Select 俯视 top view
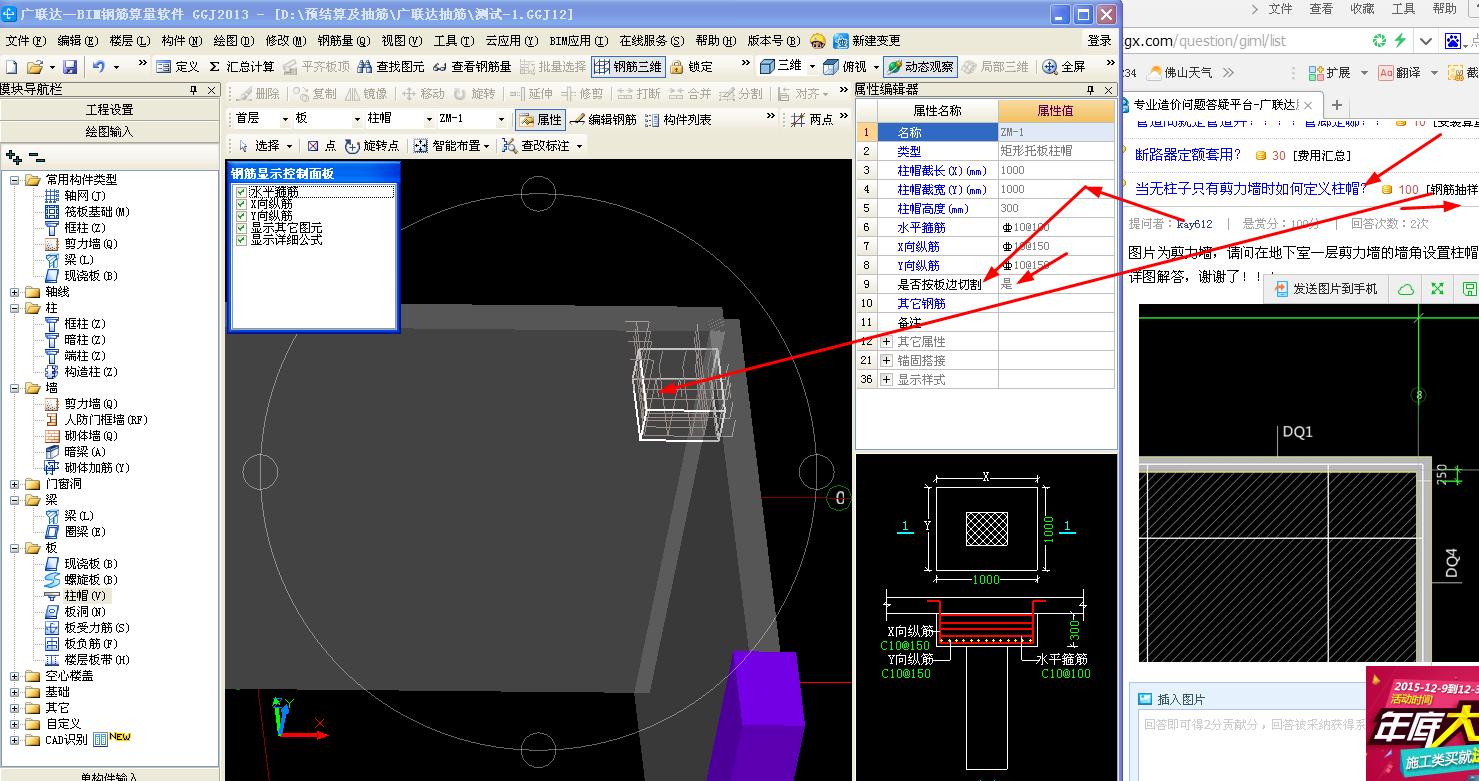This screenshot has height=781, width=1479. [846, 67]
